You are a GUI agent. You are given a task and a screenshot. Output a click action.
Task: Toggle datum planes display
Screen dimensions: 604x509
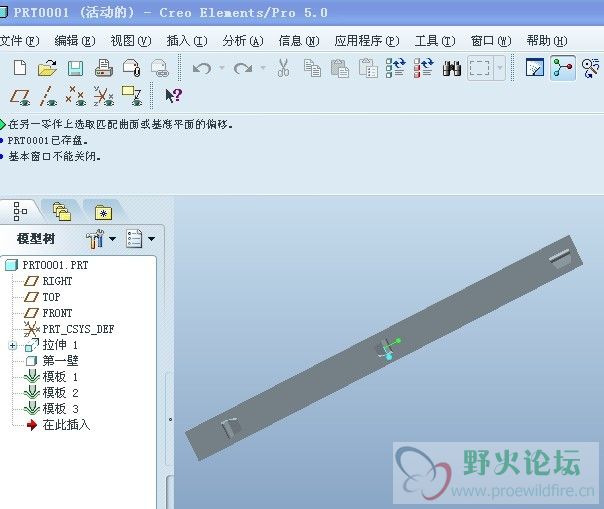20,96
